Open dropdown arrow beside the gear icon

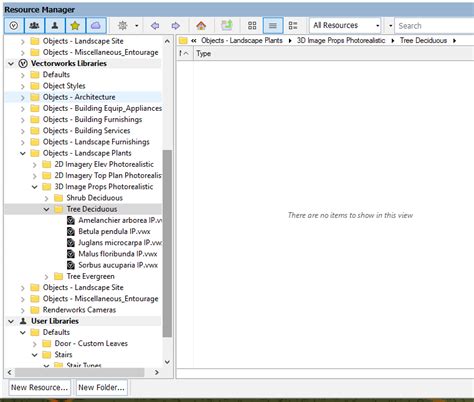137,26
